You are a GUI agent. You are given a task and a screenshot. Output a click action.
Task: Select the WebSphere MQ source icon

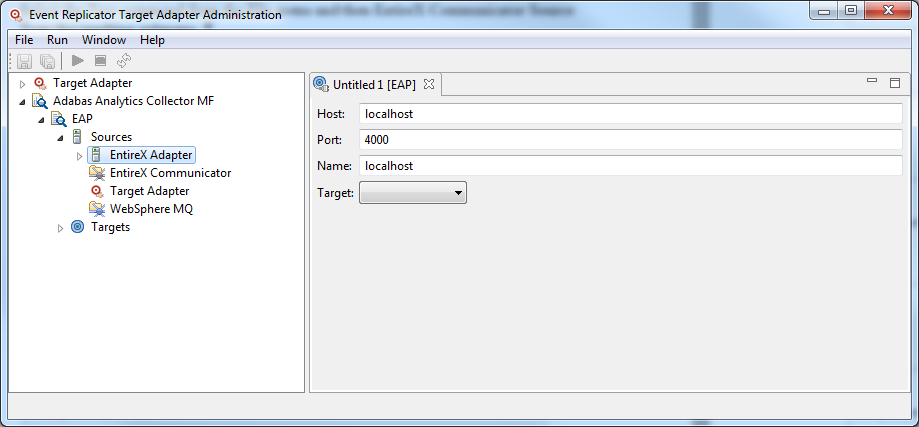coord(97,209)
